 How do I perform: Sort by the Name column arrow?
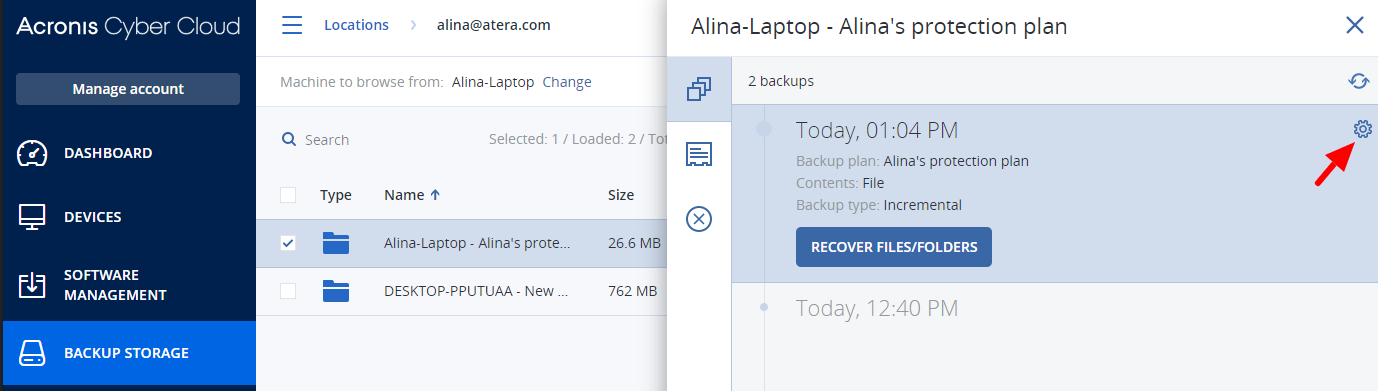[435, 195]
